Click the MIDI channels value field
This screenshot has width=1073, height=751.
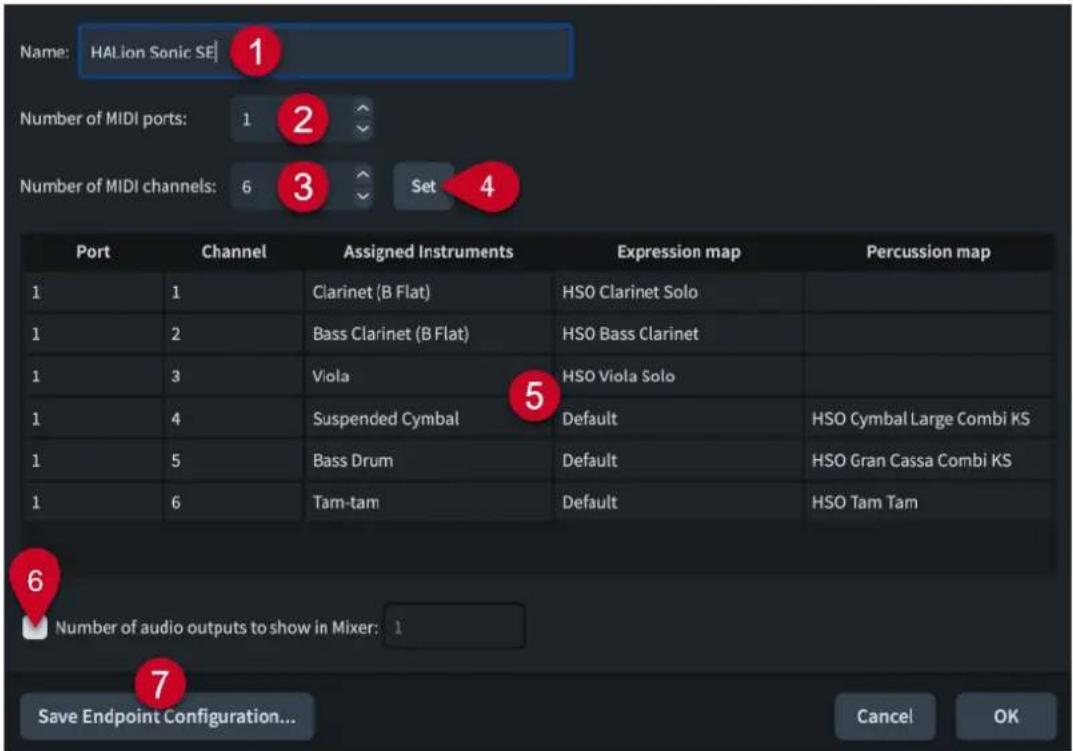(x=292, y=186)
